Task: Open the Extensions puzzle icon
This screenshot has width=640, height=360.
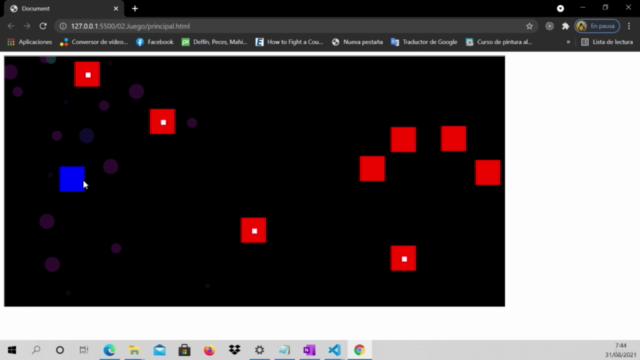Action: click(x=565, y=26)
